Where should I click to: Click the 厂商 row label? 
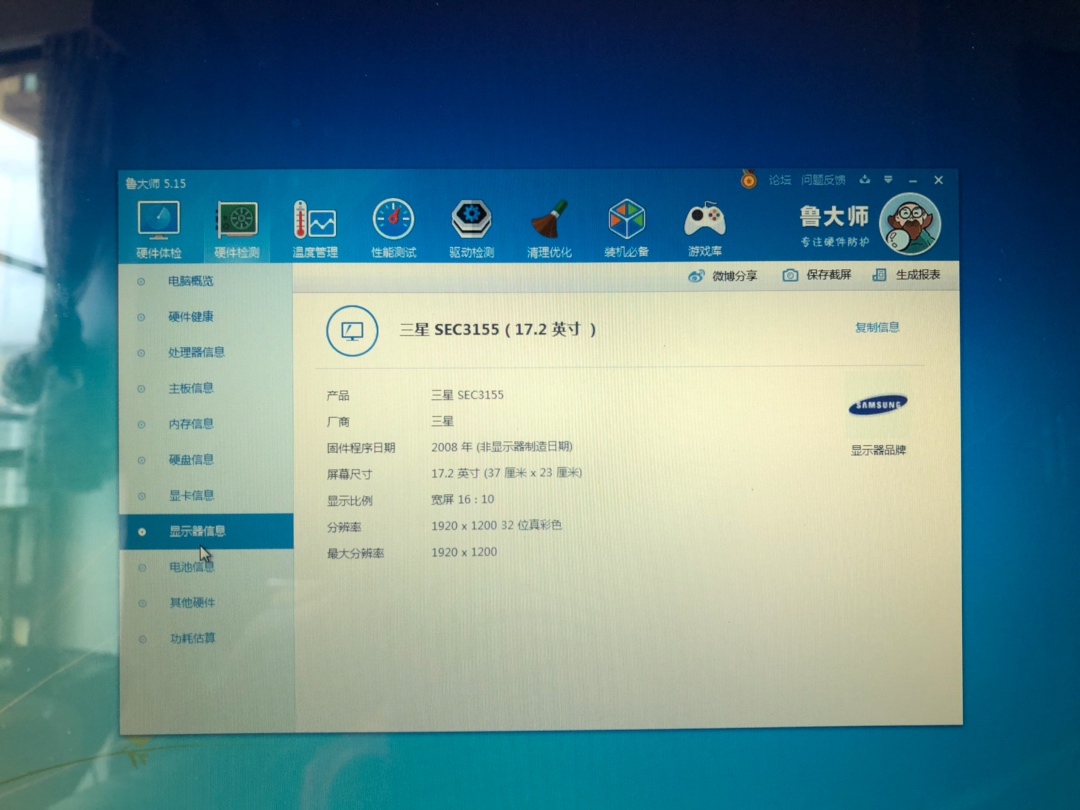point(338,422)
